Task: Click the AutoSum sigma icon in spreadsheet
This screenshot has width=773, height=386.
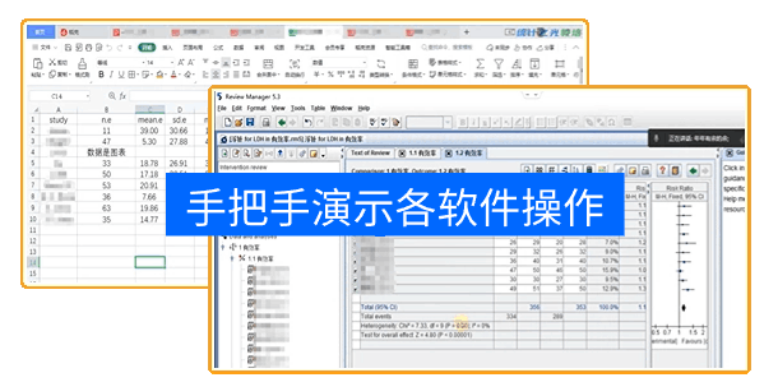Action: (x=480, y=64)
